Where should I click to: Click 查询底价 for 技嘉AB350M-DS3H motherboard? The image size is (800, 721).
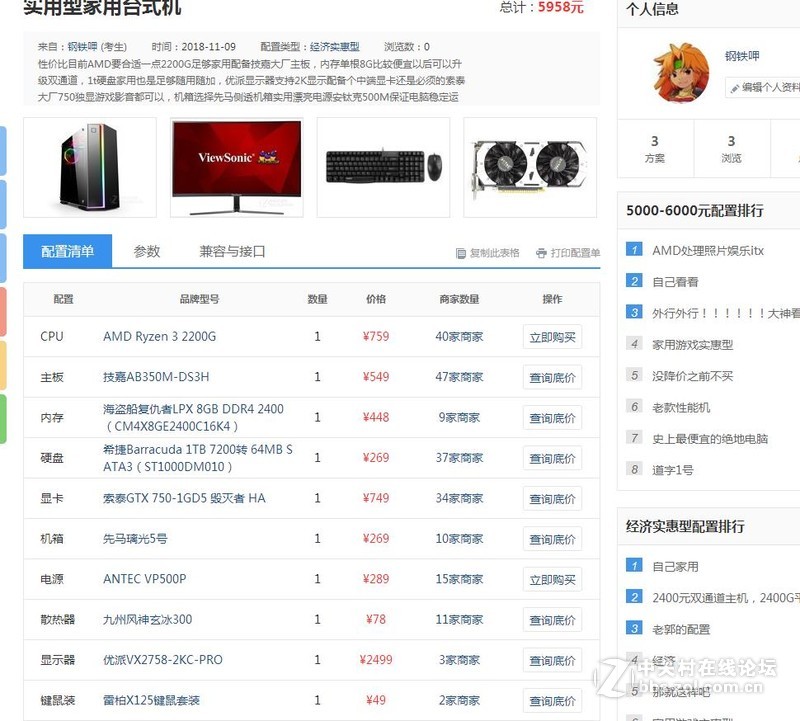[553, 378]
